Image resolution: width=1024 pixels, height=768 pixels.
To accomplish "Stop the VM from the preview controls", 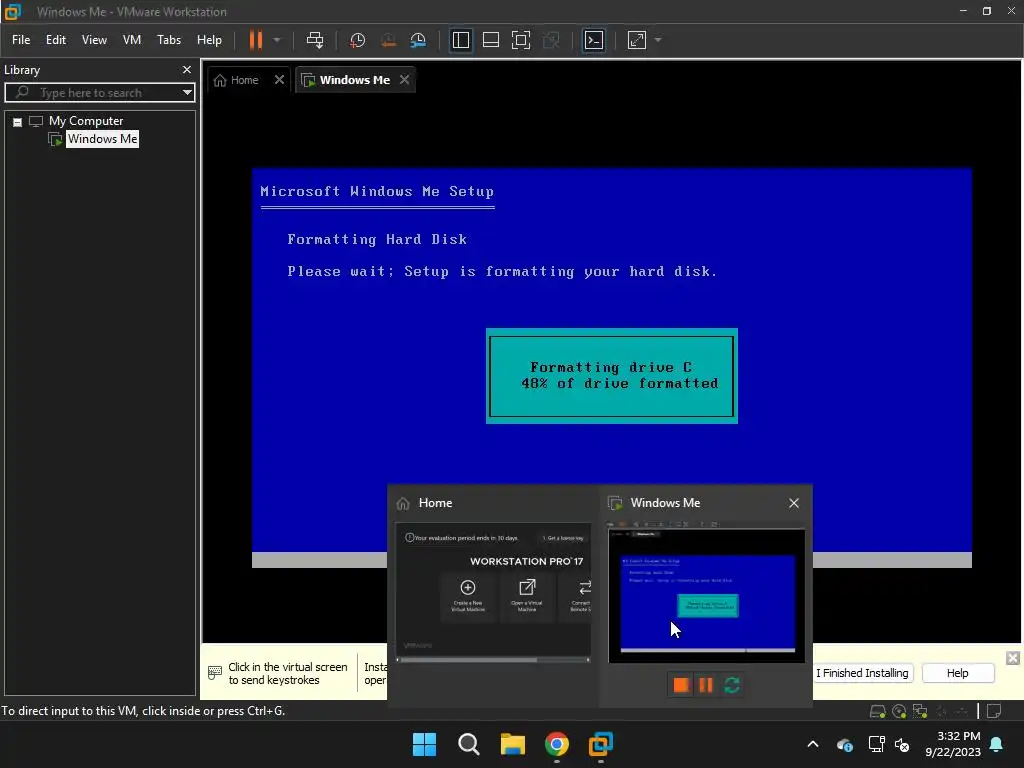I will point(680,684).
